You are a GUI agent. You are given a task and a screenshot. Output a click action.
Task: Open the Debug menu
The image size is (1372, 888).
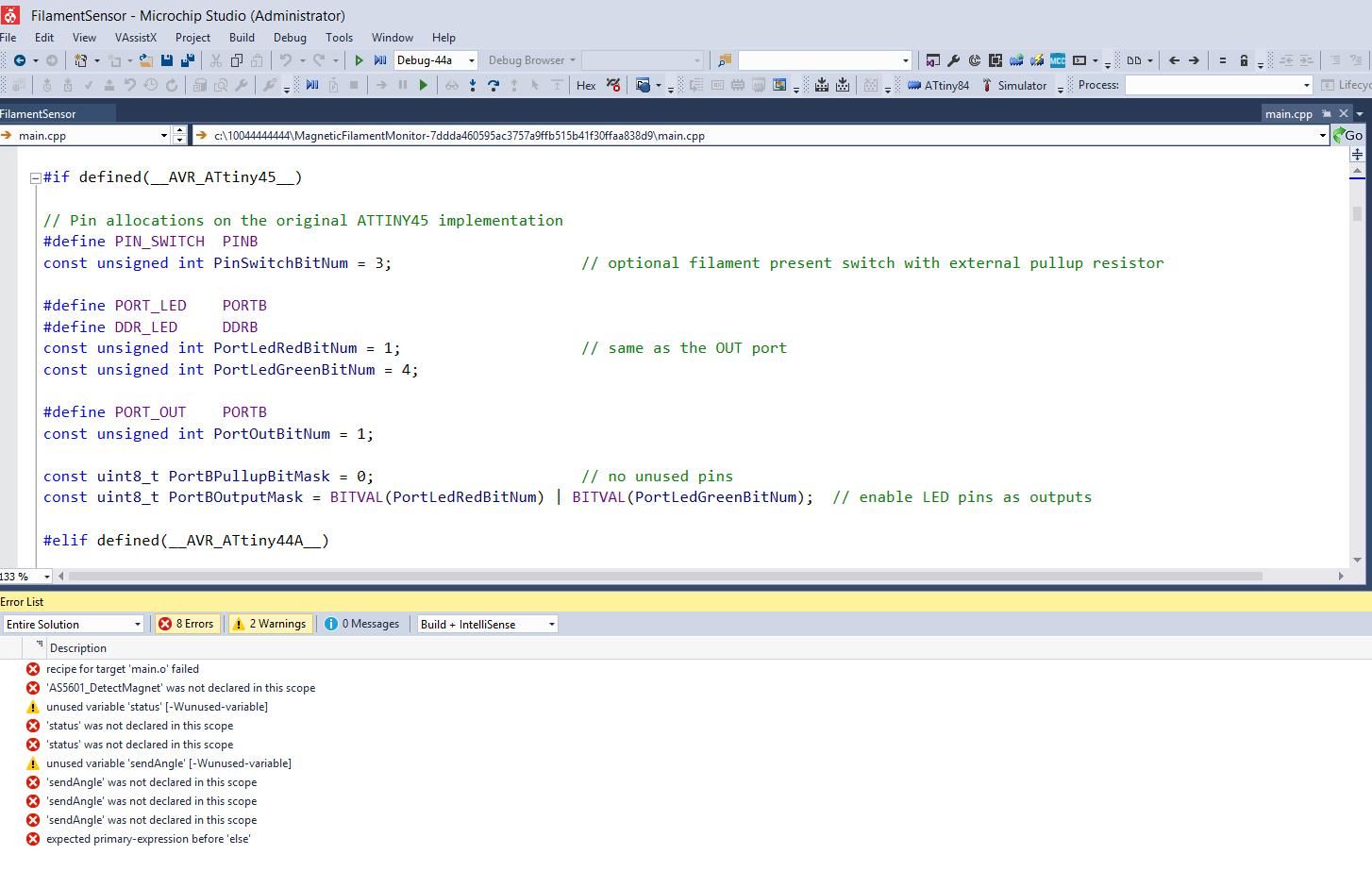click(290, 38)
